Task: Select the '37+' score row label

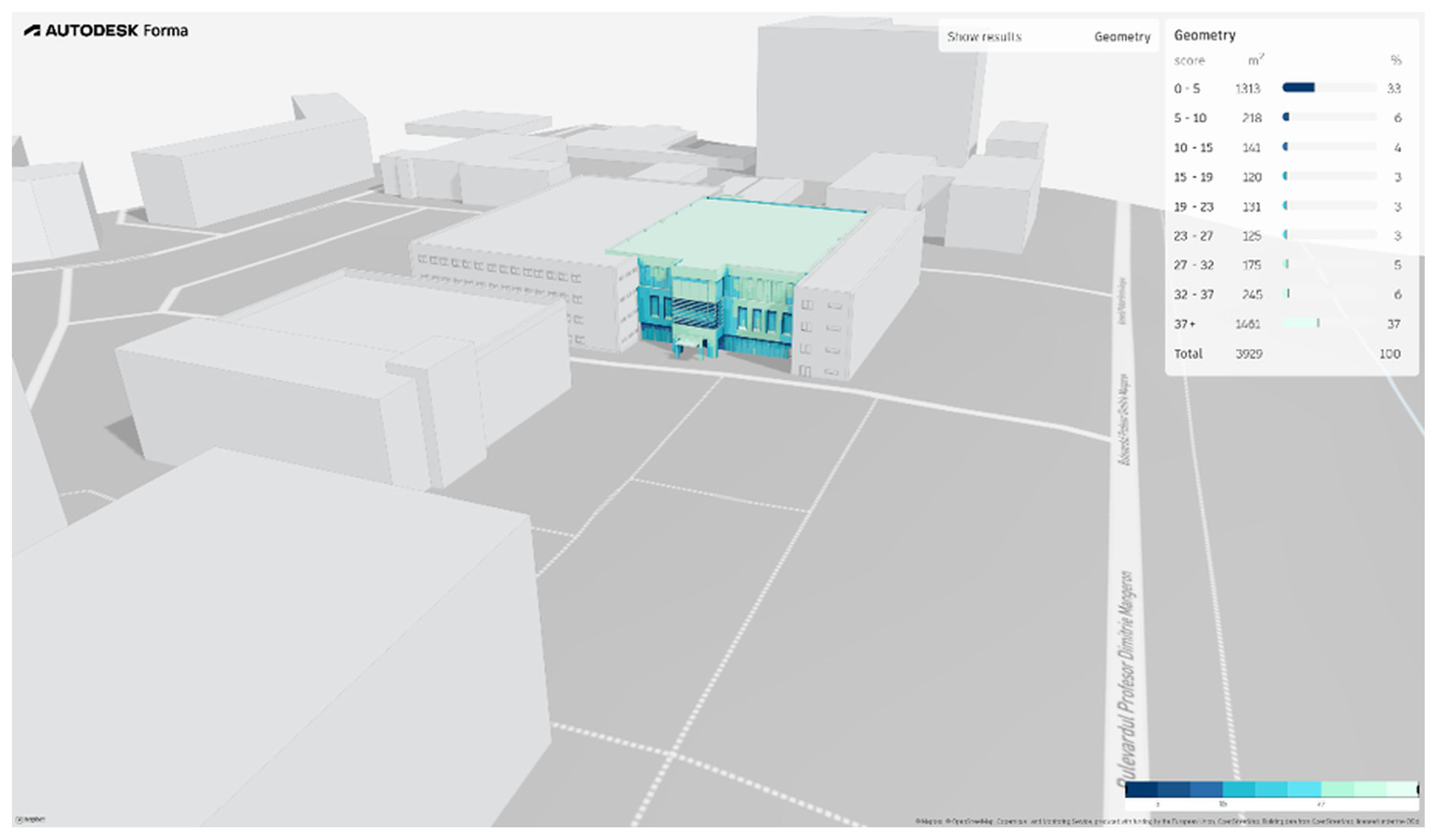Action: coord(1185,324)
